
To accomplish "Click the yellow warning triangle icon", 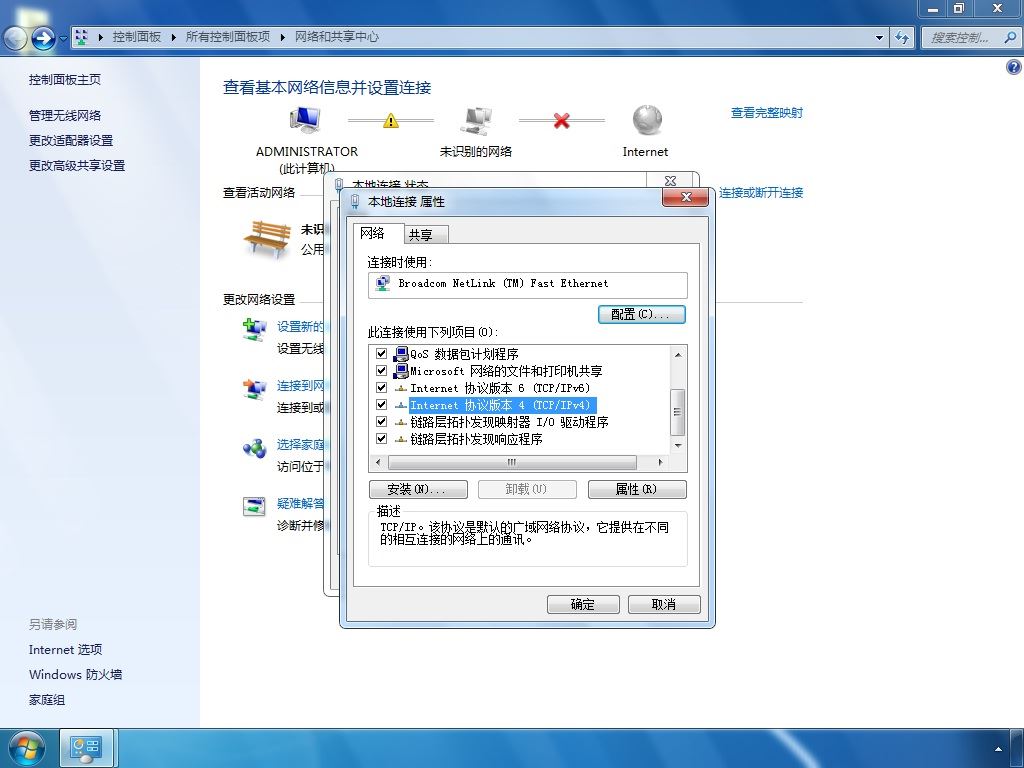I will tap(391, 121).
